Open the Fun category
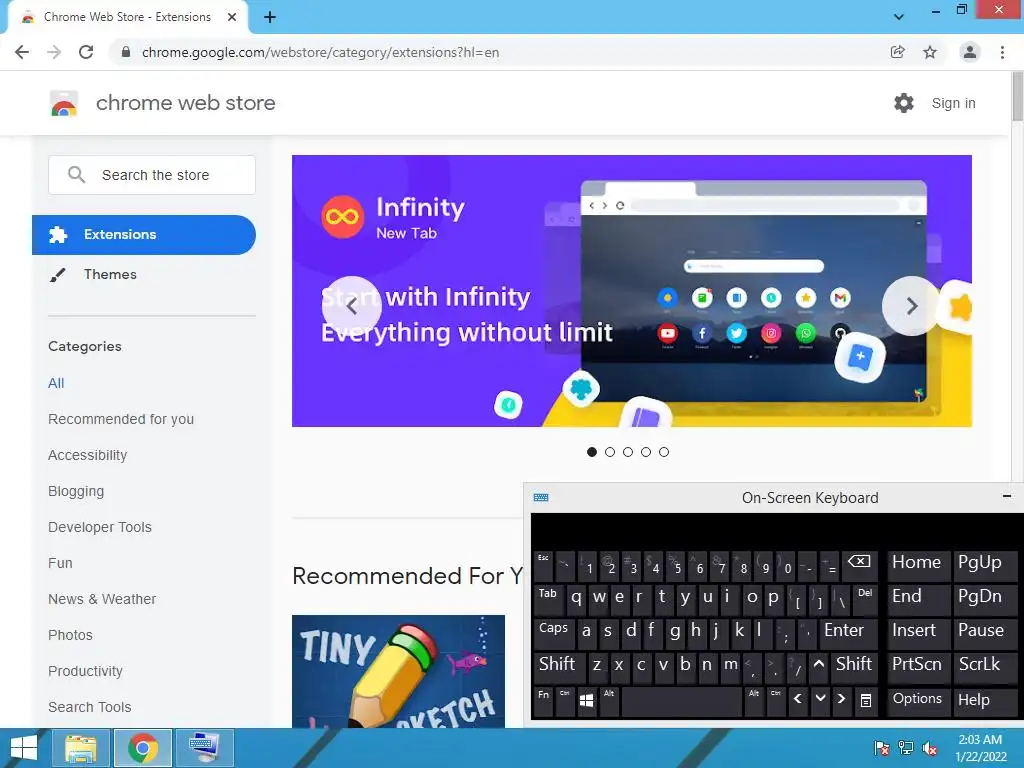The height and width of the screenshot is (768, 1024). click(60, 563)
